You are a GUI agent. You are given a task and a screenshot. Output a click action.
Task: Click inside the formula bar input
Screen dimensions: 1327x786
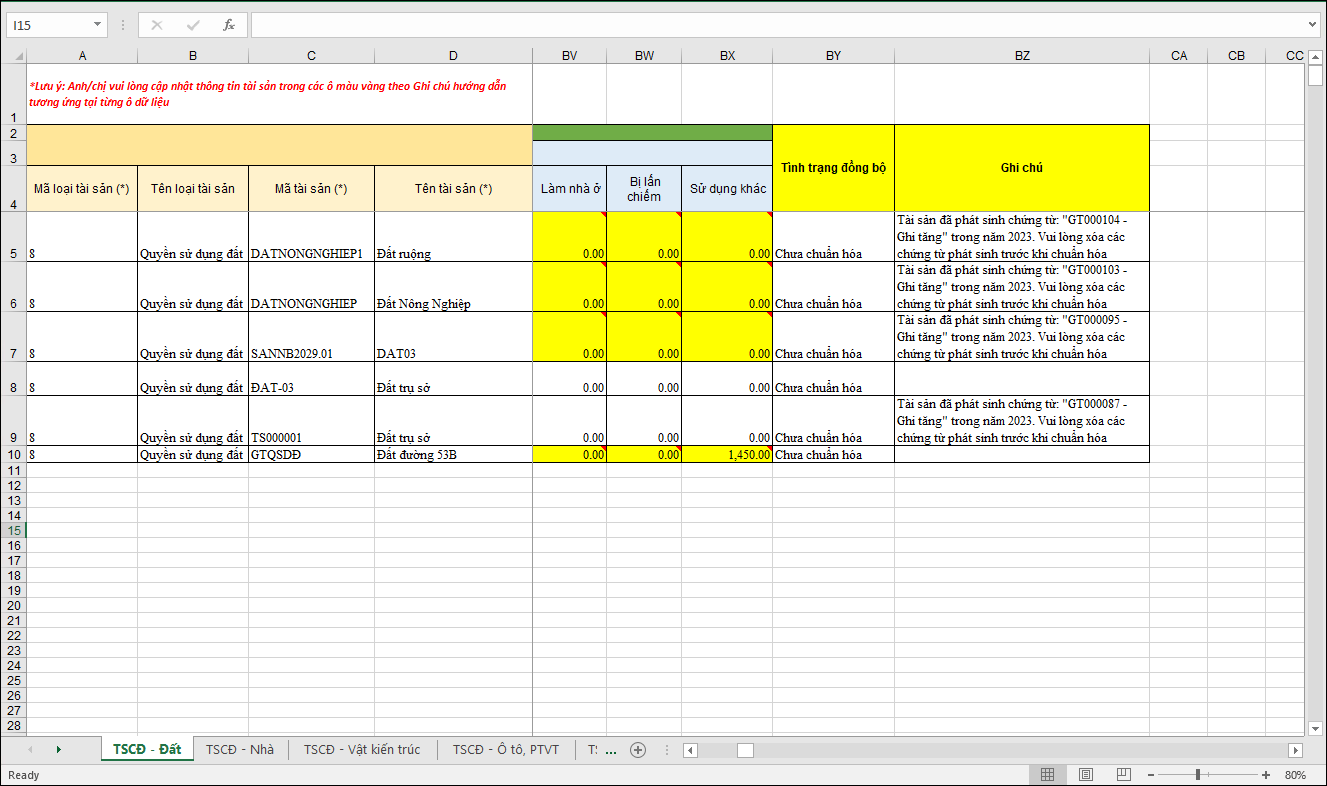[x=780, y=25]
